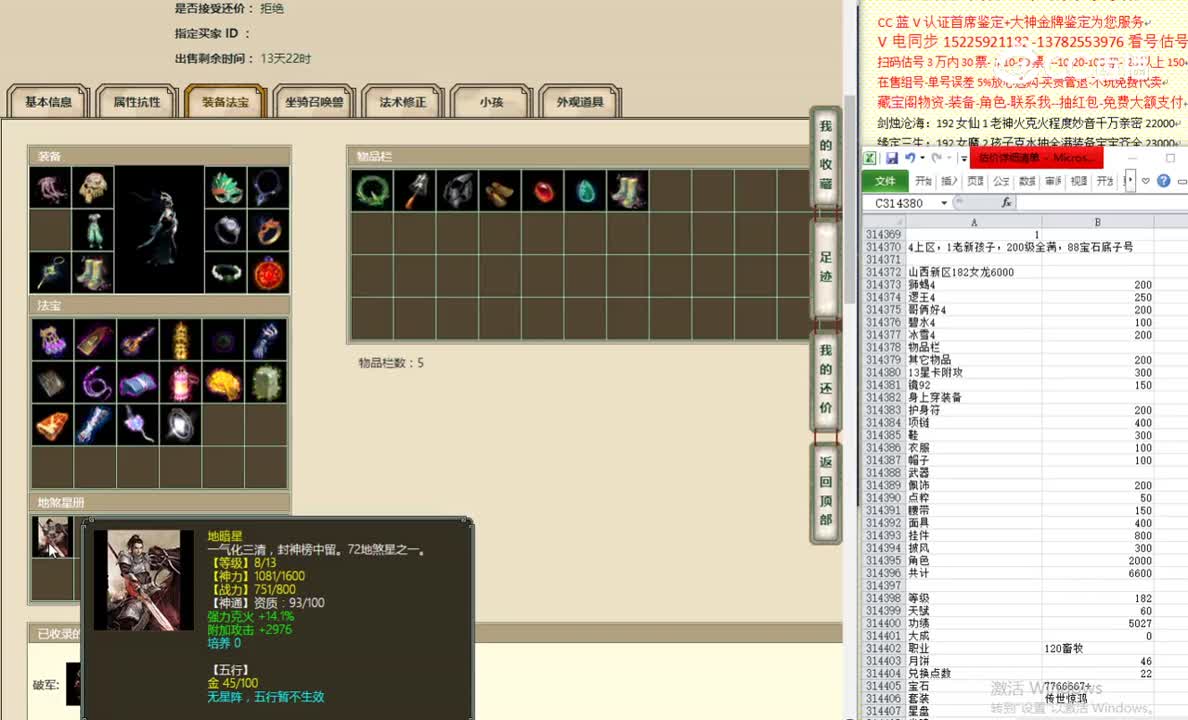Open the Name Box dropdown showing C314380

943,202
